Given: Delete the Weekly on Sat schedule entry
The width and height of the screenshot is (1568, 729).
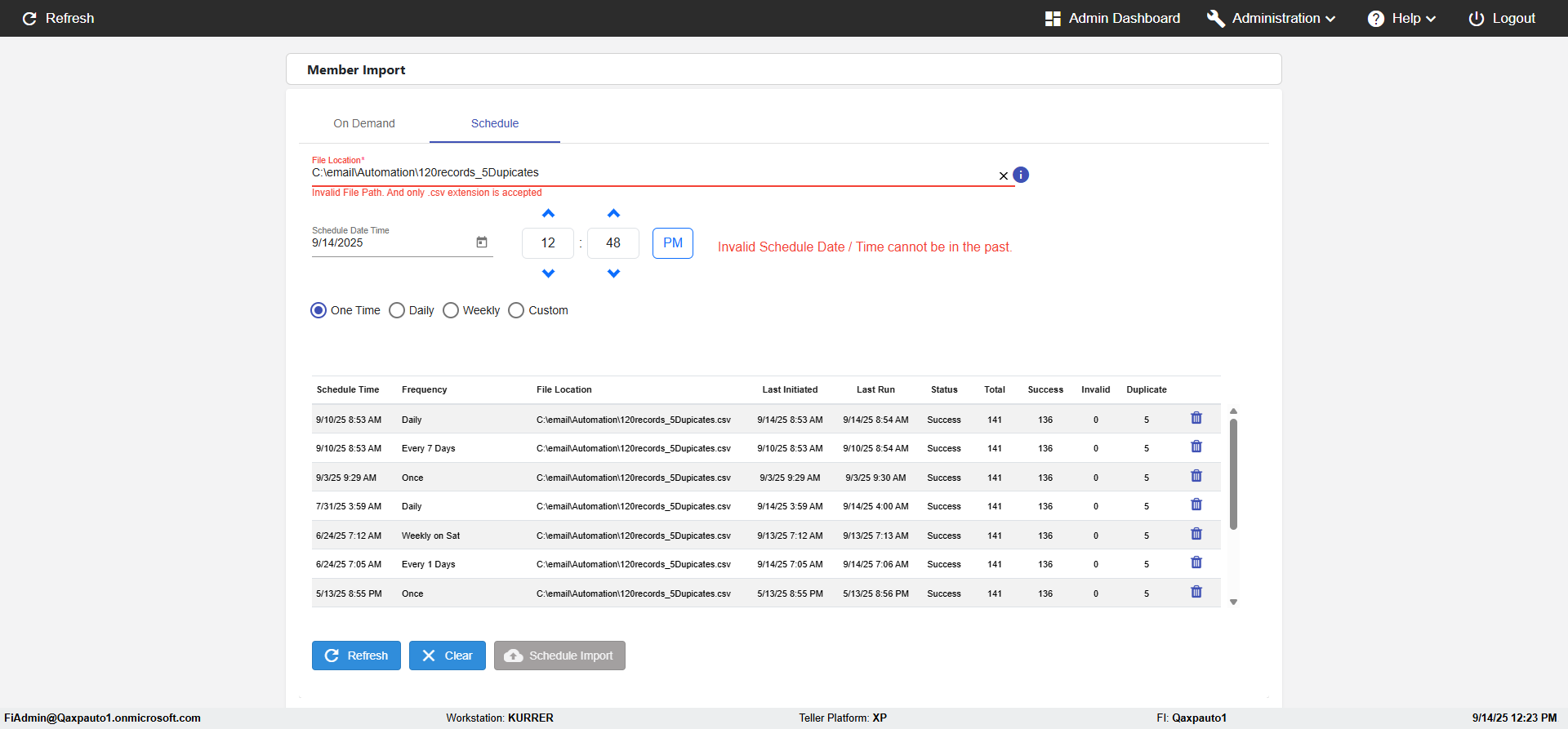Looking at the screenshot, I should [x=1196, y=534].
